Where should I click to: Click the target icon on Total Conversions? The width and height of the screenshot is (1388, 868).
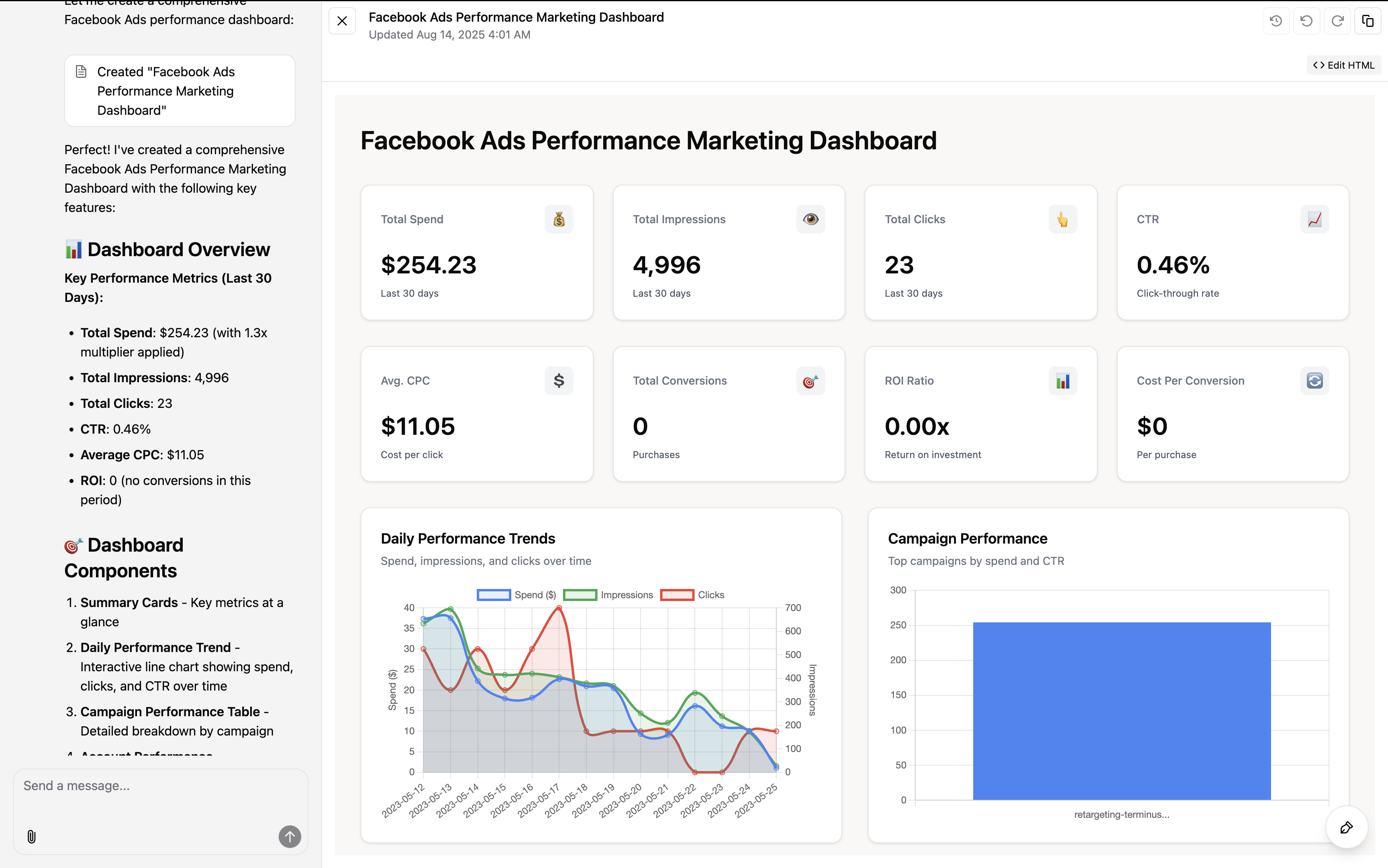810,381
